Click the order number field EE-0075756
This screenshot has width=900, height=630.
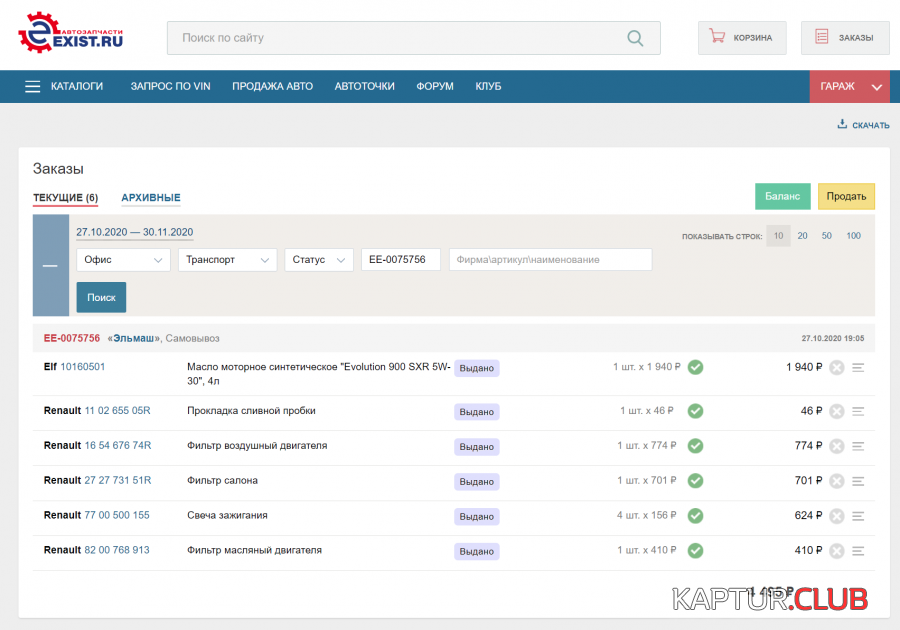[401, 260]
